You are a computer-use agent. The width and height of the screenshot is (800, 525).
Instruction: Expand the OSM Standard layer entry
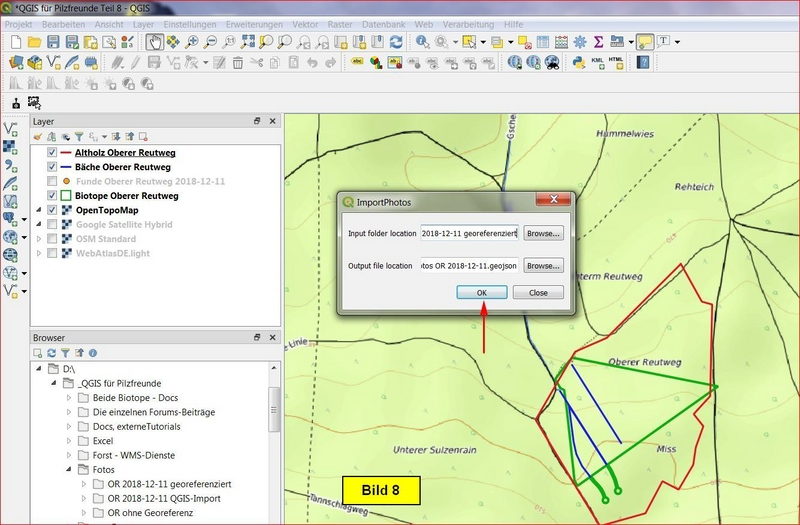pyautogui.click(x=39, y=239)
